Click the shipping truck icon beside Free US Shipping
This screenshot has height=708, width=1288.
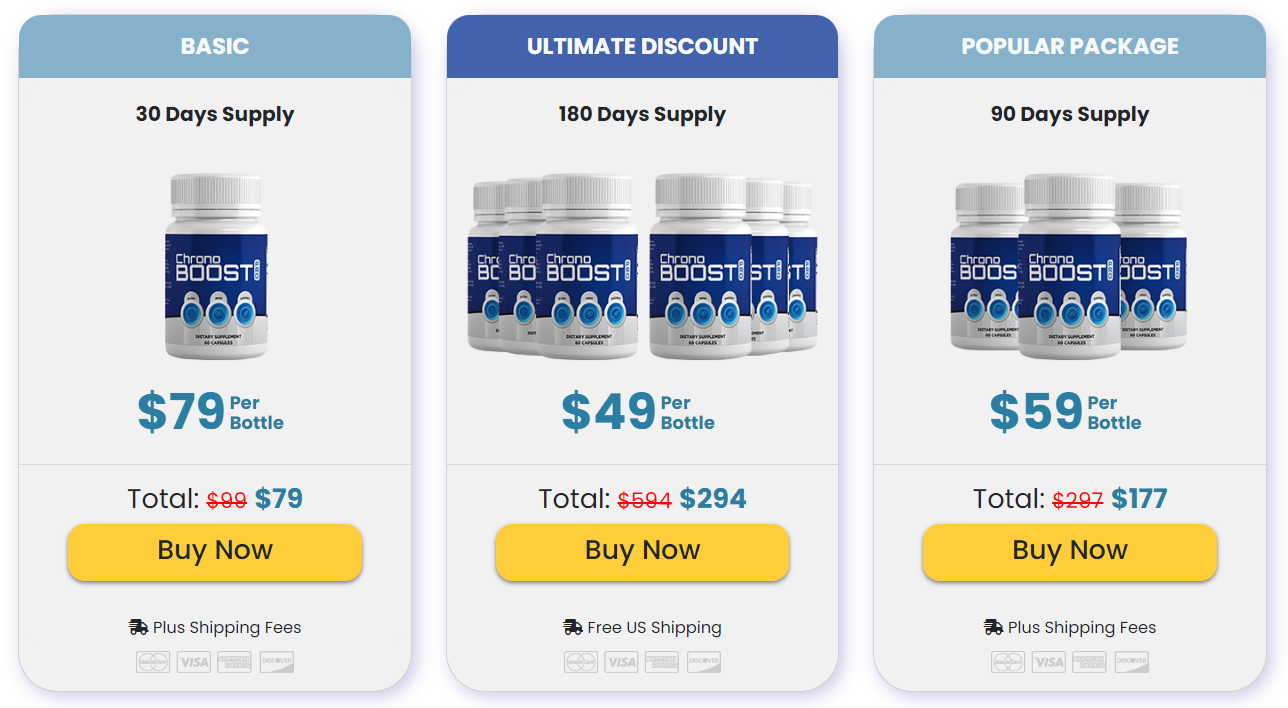coord(570,627)
